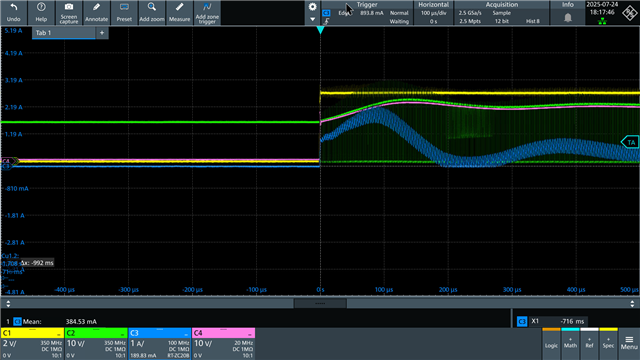Viewport: 640px width, 360px height.
Task: Open C1 vertical scale 2 V/
Action: point(9,344)
